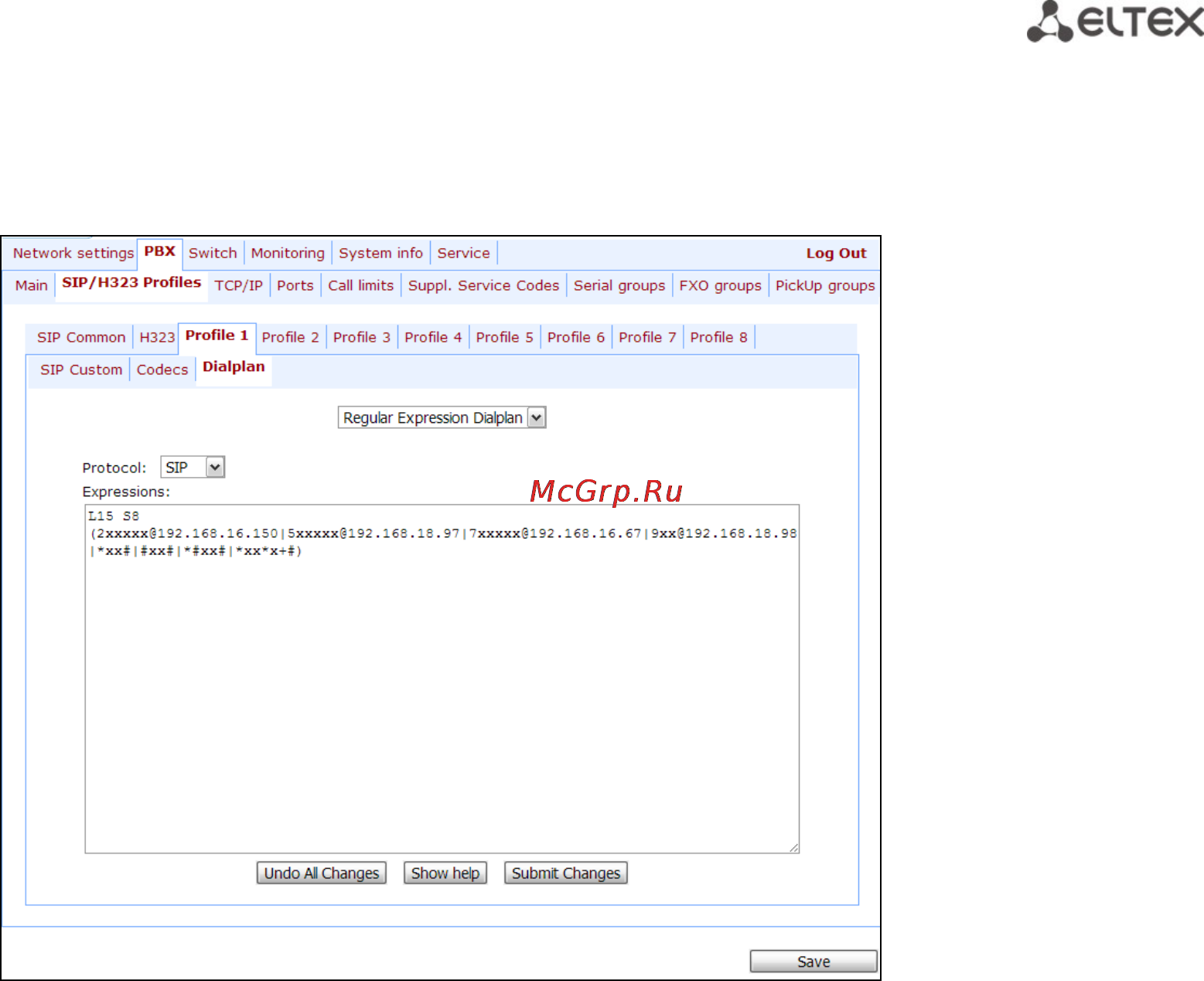1204x981 pixels.
Task: Open the FXO groups sub-tab
Action: point(721,285)
